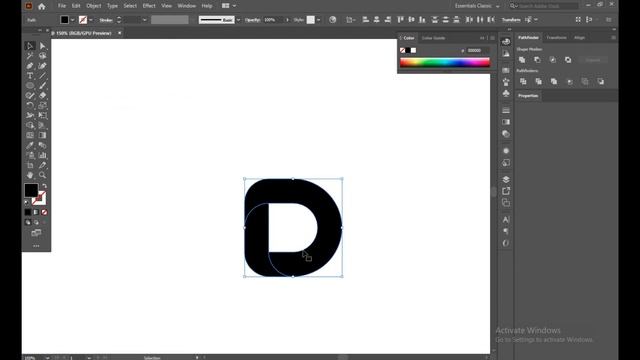Click the Divide pathfinder icon
Image resolution: width=640 pixels, height=360 pixels.
point(523,82)
